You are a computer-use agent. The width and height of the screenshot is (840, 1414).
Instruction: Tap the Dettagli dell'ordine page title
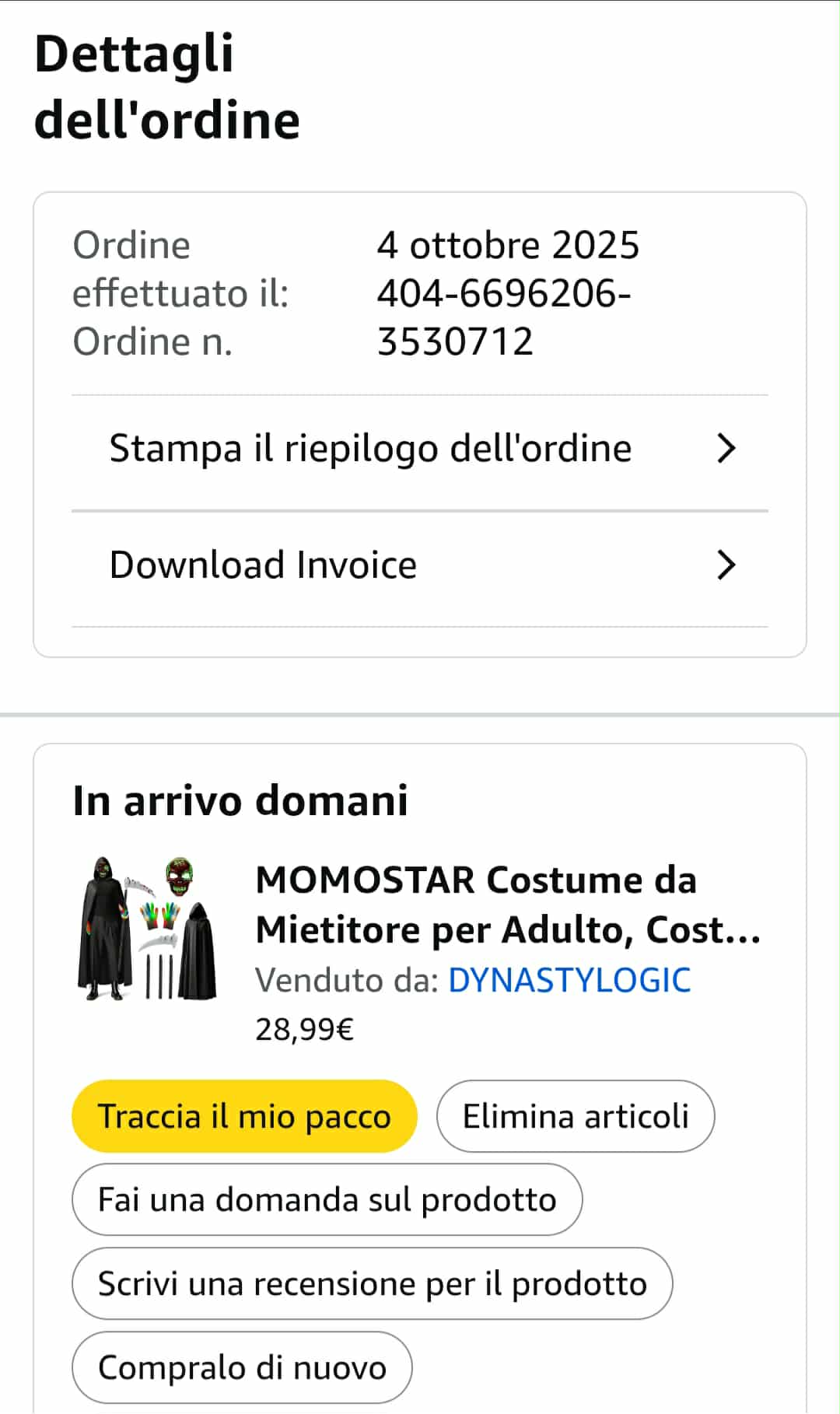(166, 86)
